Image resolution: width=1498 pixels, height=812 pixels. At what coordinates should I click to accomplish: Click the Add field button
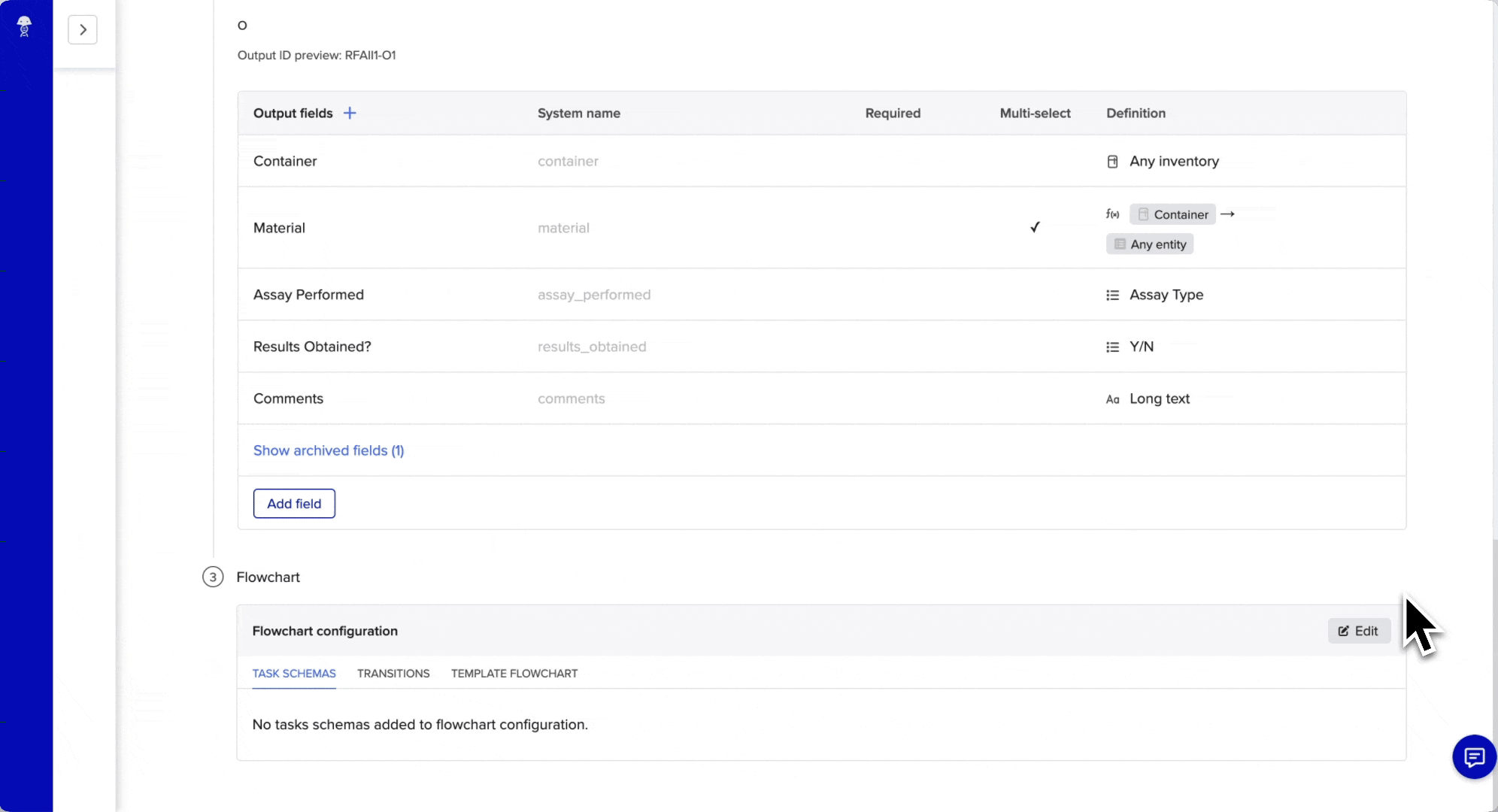[x=294, y=504]
